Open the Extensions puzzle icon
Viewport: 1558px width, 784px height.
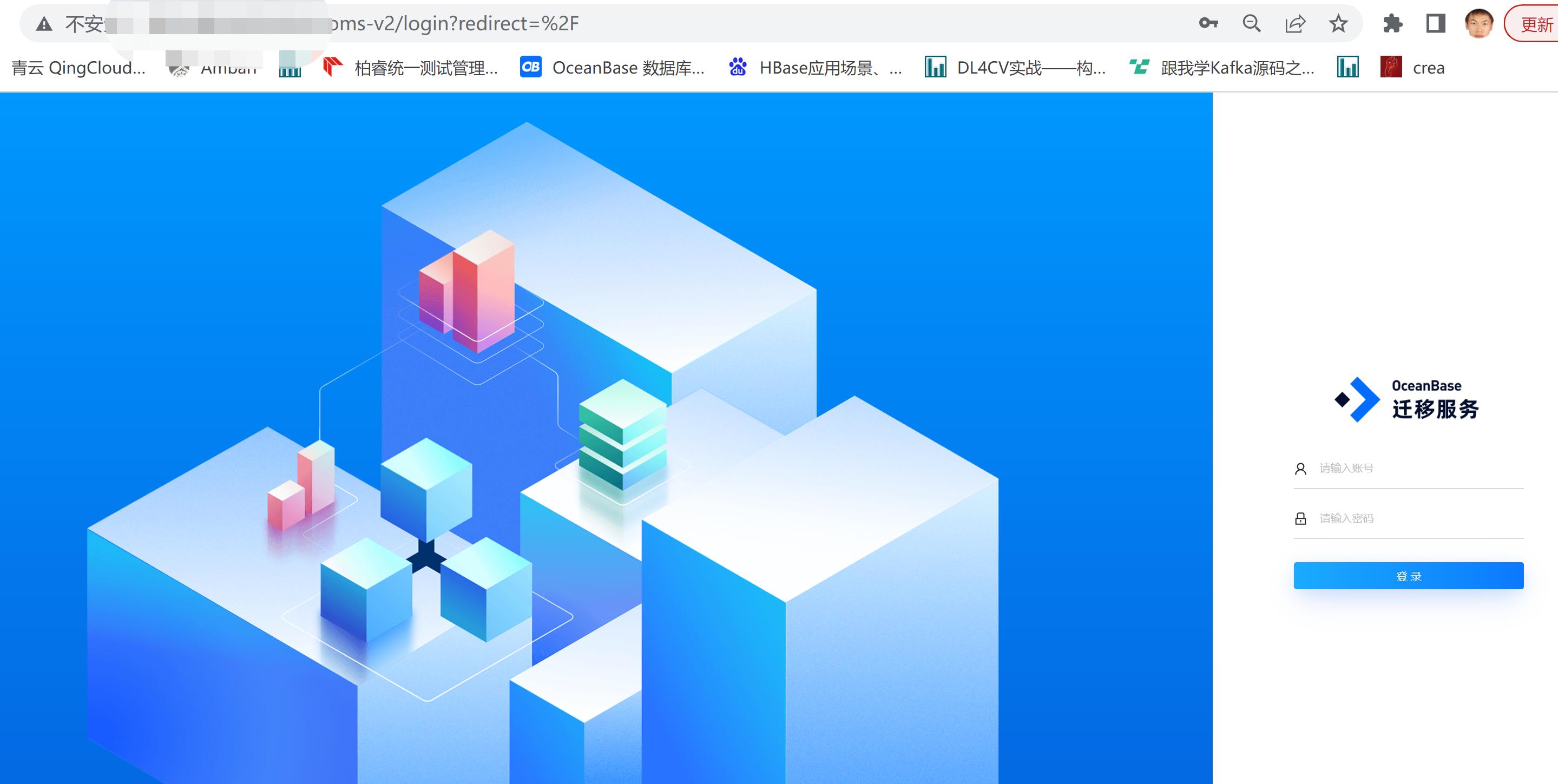[1392, 24]
